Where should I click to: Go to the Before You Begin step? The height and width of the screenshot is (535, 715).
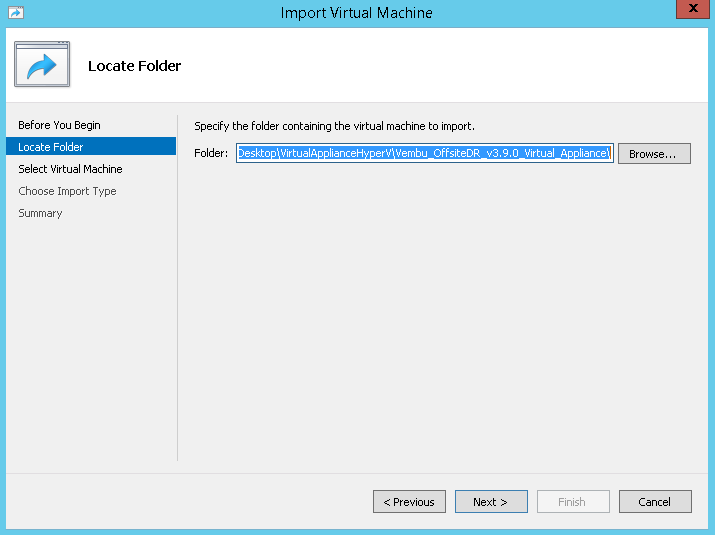(x=59, y=125)
